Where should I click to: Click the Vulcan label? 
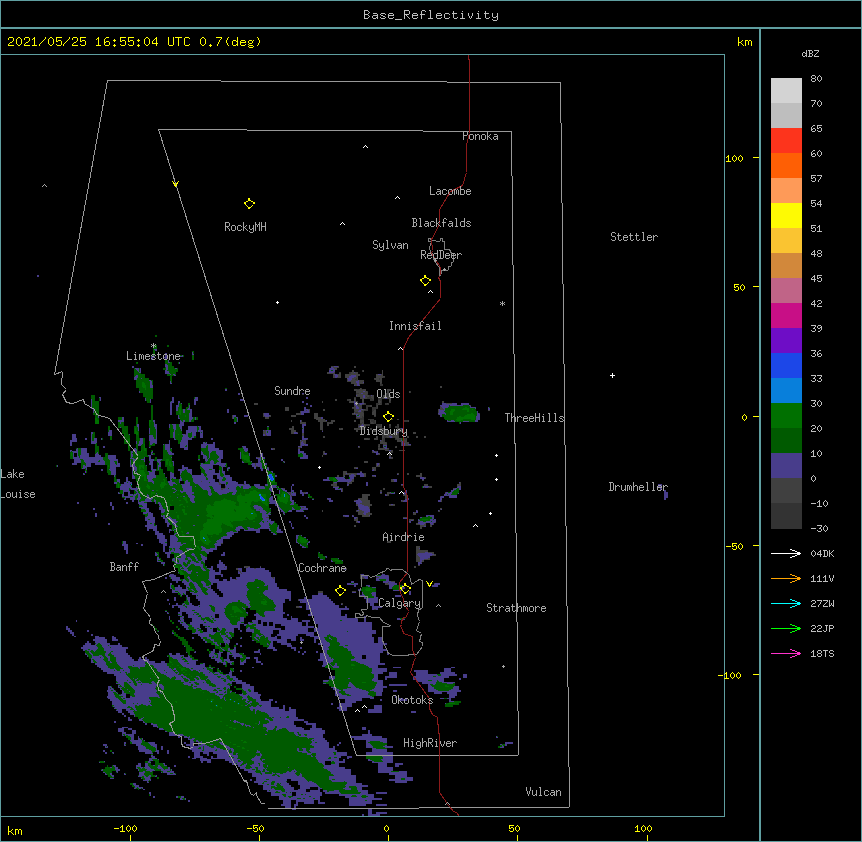tap(543, 792)
